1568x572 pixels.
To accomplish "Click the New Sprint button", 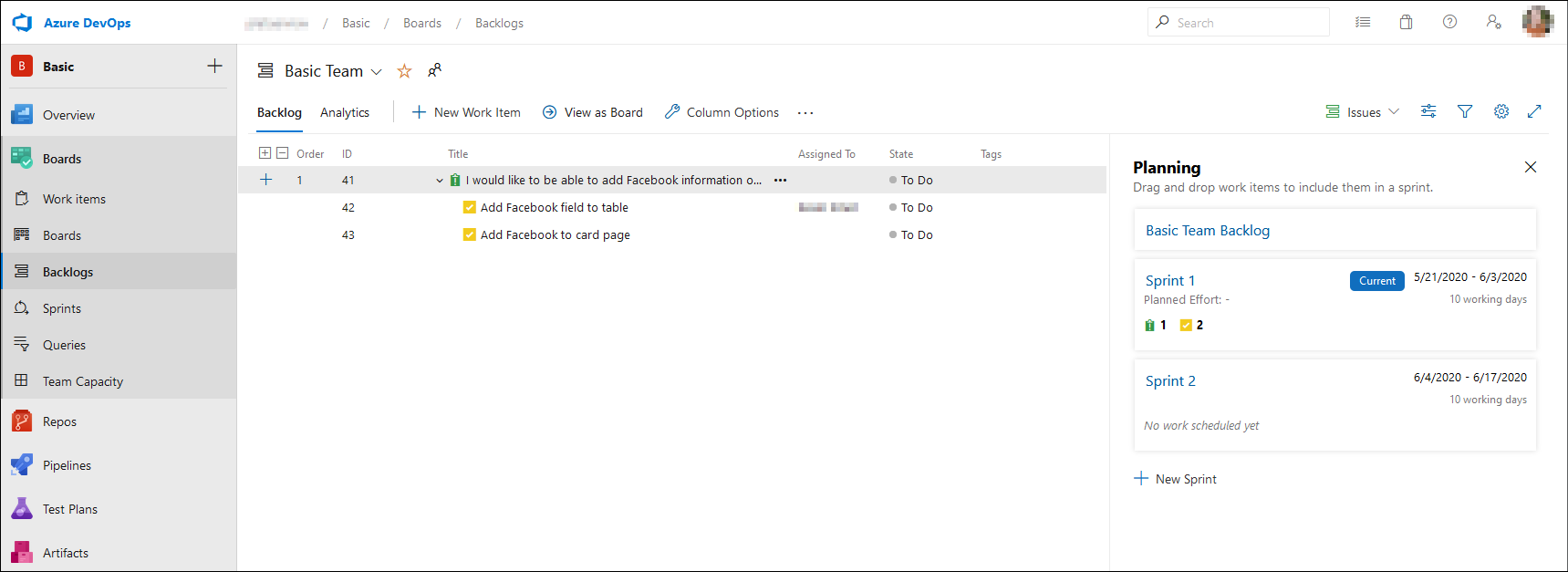I will pos(1176,479).
